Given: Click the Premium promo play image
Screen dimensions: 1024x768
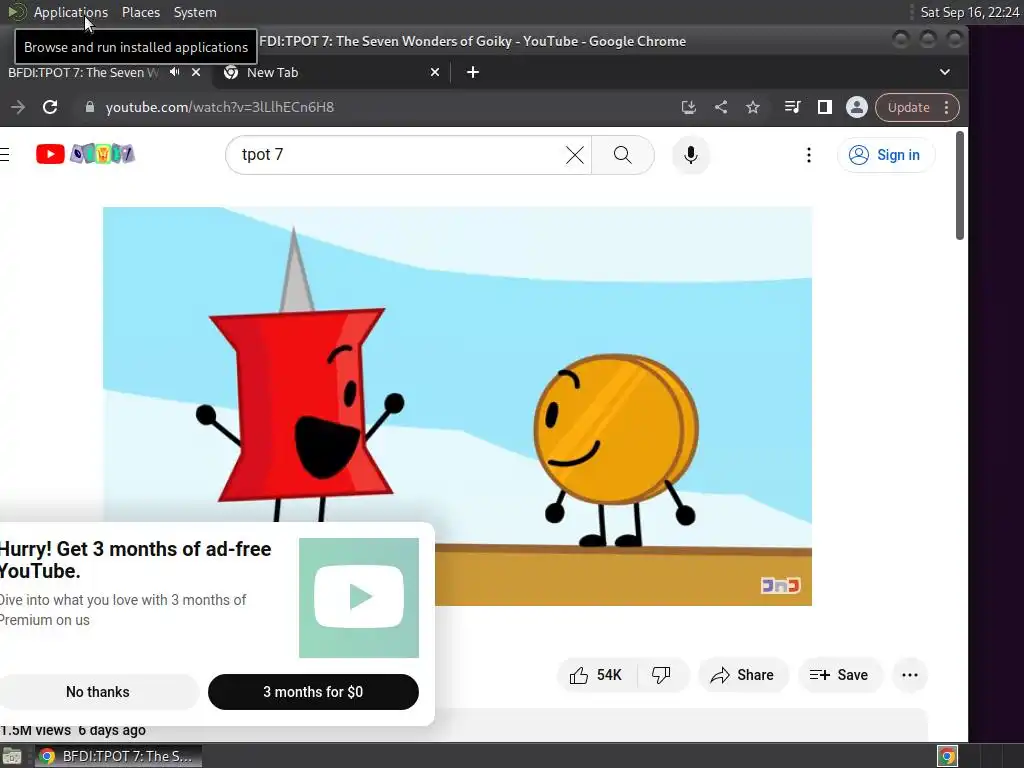Looking at the screenshot, I should [359, 598].
